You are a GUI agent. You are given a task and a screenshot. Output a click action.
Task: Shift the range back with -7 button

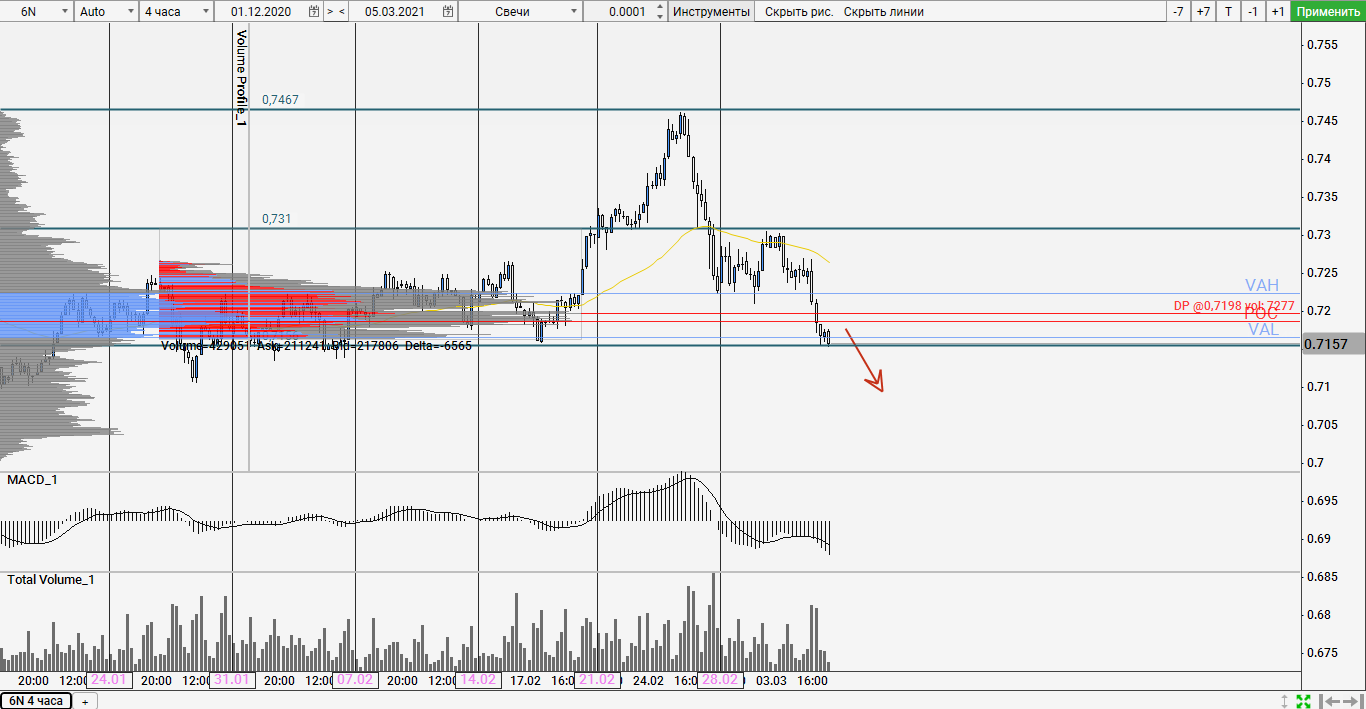coord(1179,12)
